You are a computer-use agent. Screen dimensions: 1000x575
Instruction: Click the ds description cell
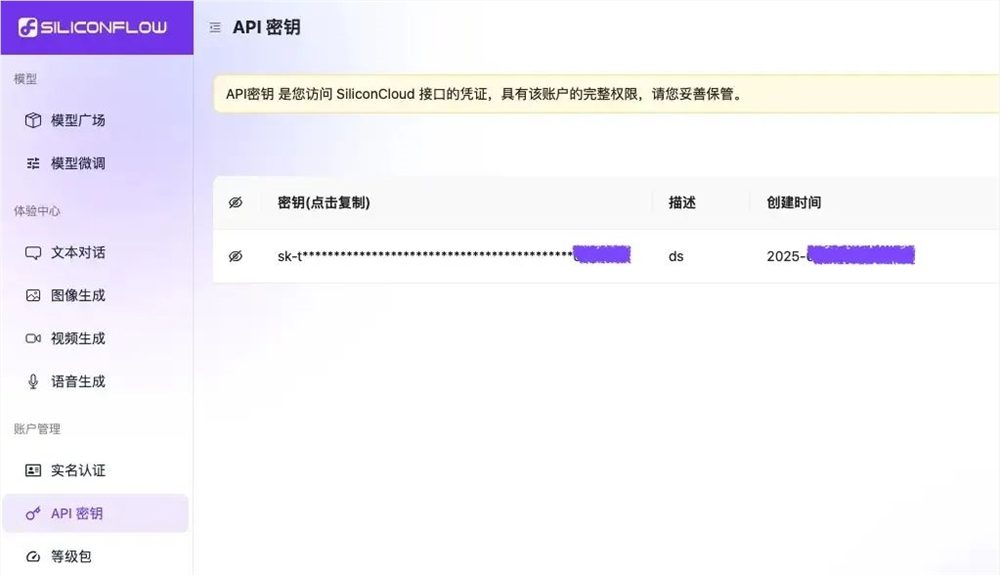coord(676,256)
